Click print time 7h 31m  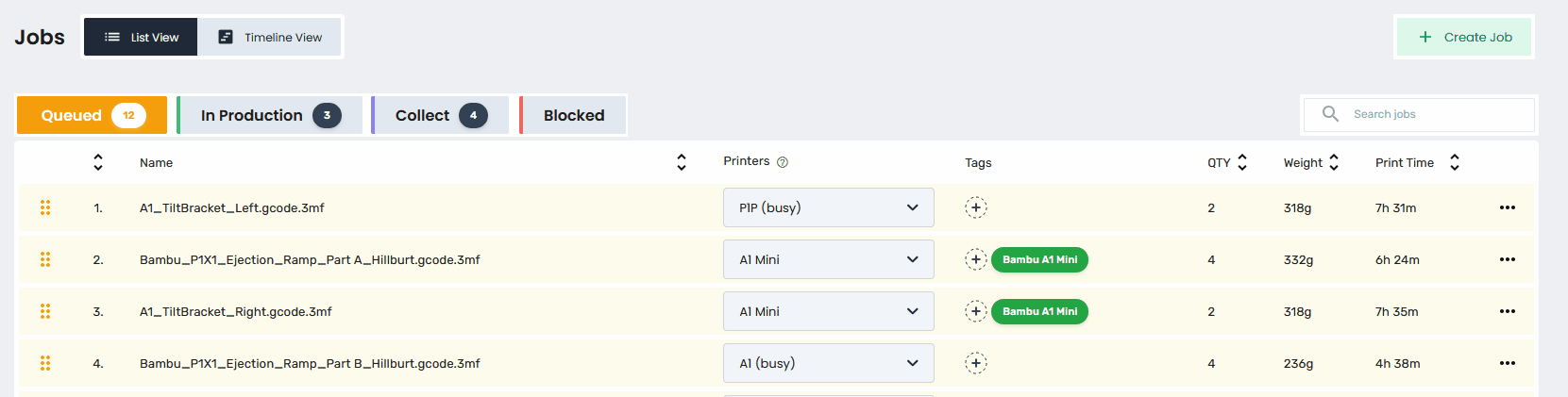coord(1395,207)
